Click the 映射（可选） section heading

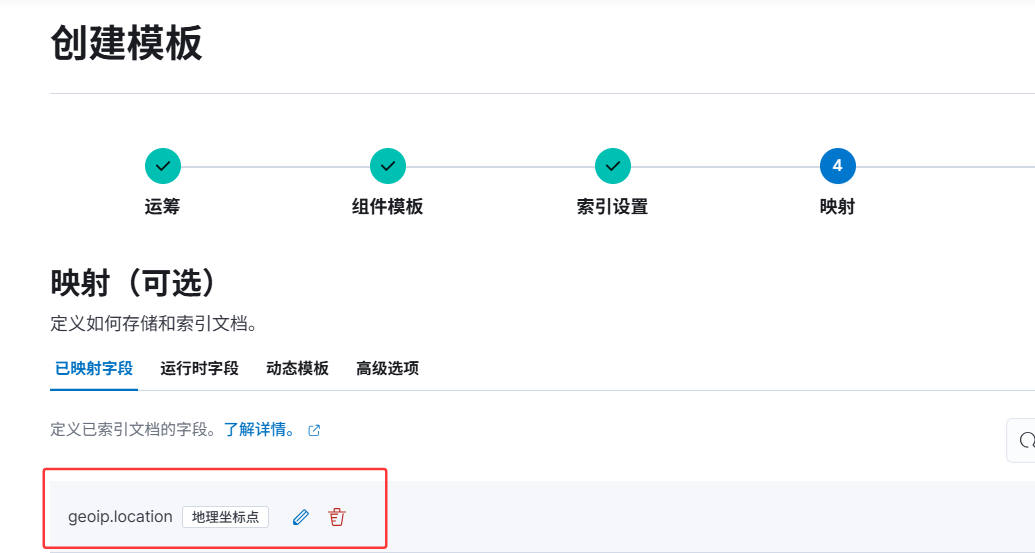pyautogui.click(x=133, y=283)
